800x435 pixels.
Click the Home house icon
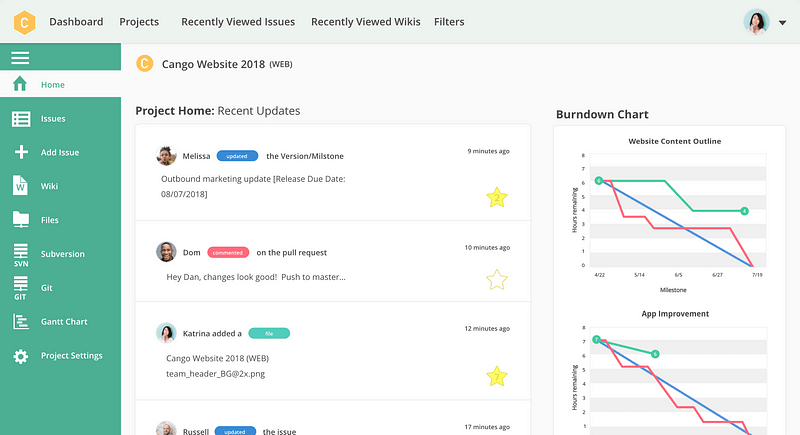20,84
